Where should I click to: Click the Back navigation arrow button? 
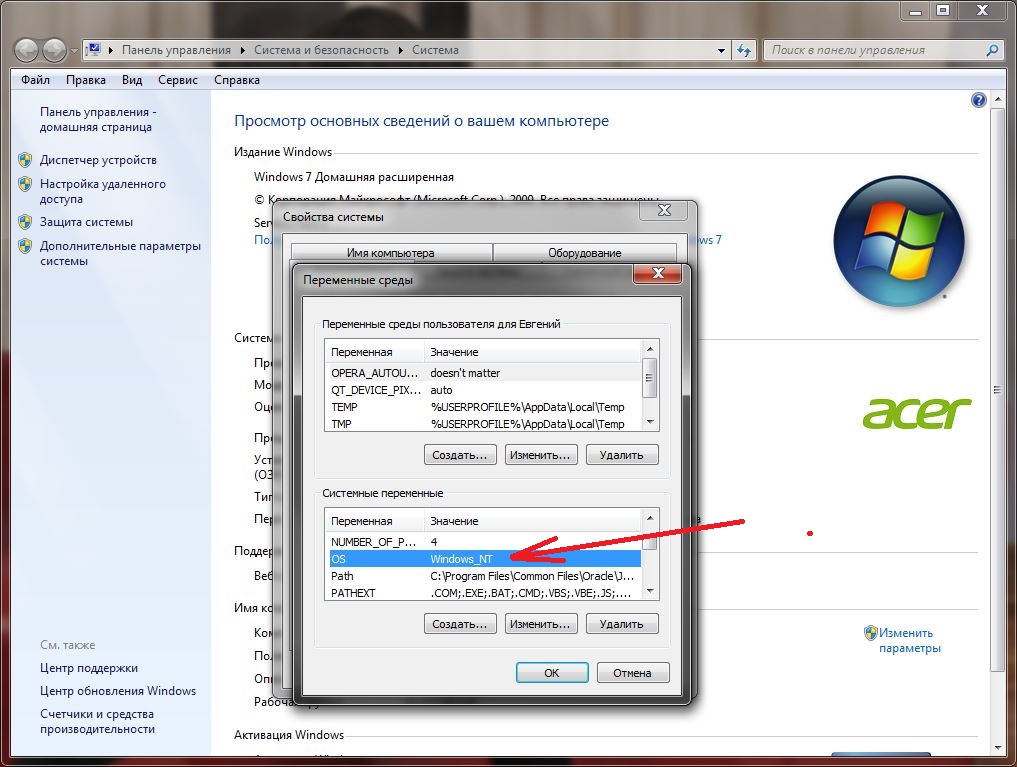(27, 50)
